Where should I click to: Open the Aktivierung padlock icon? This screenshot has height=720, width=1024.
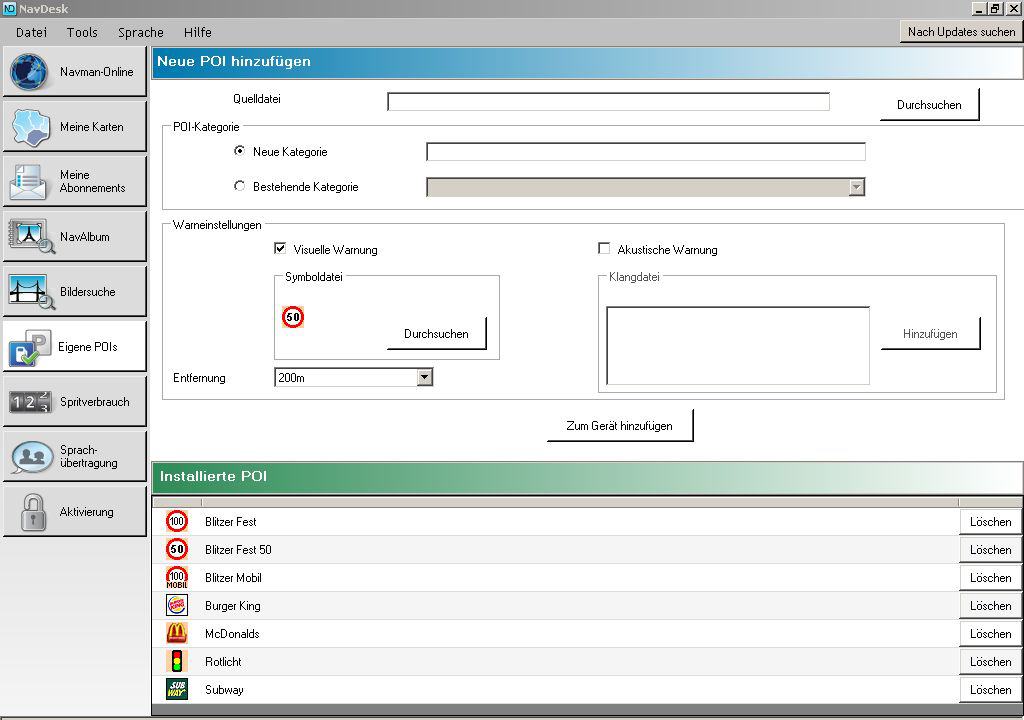tap(30, 512)
